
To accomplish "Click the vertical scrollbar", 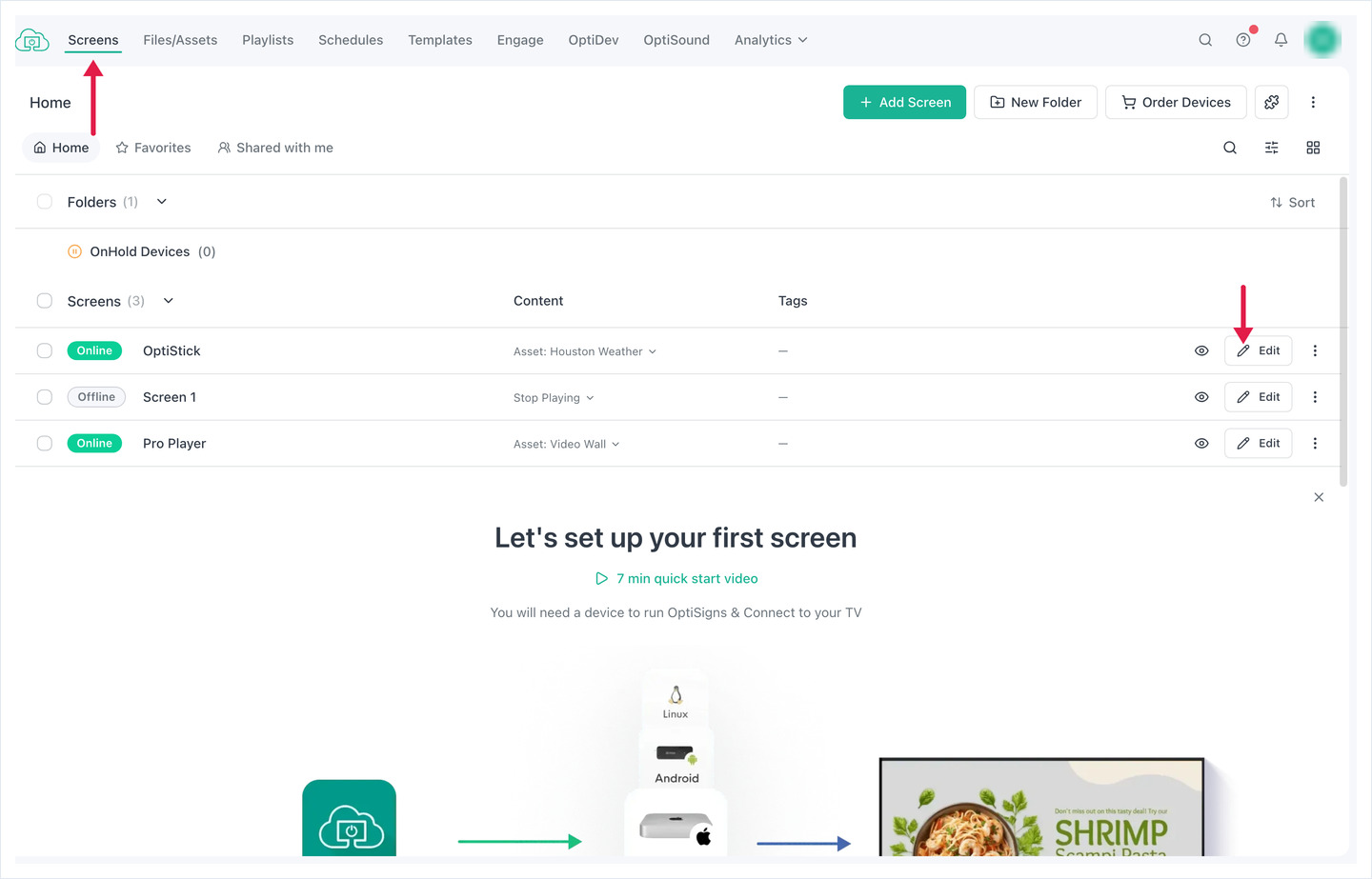I will coord(1343,331).
